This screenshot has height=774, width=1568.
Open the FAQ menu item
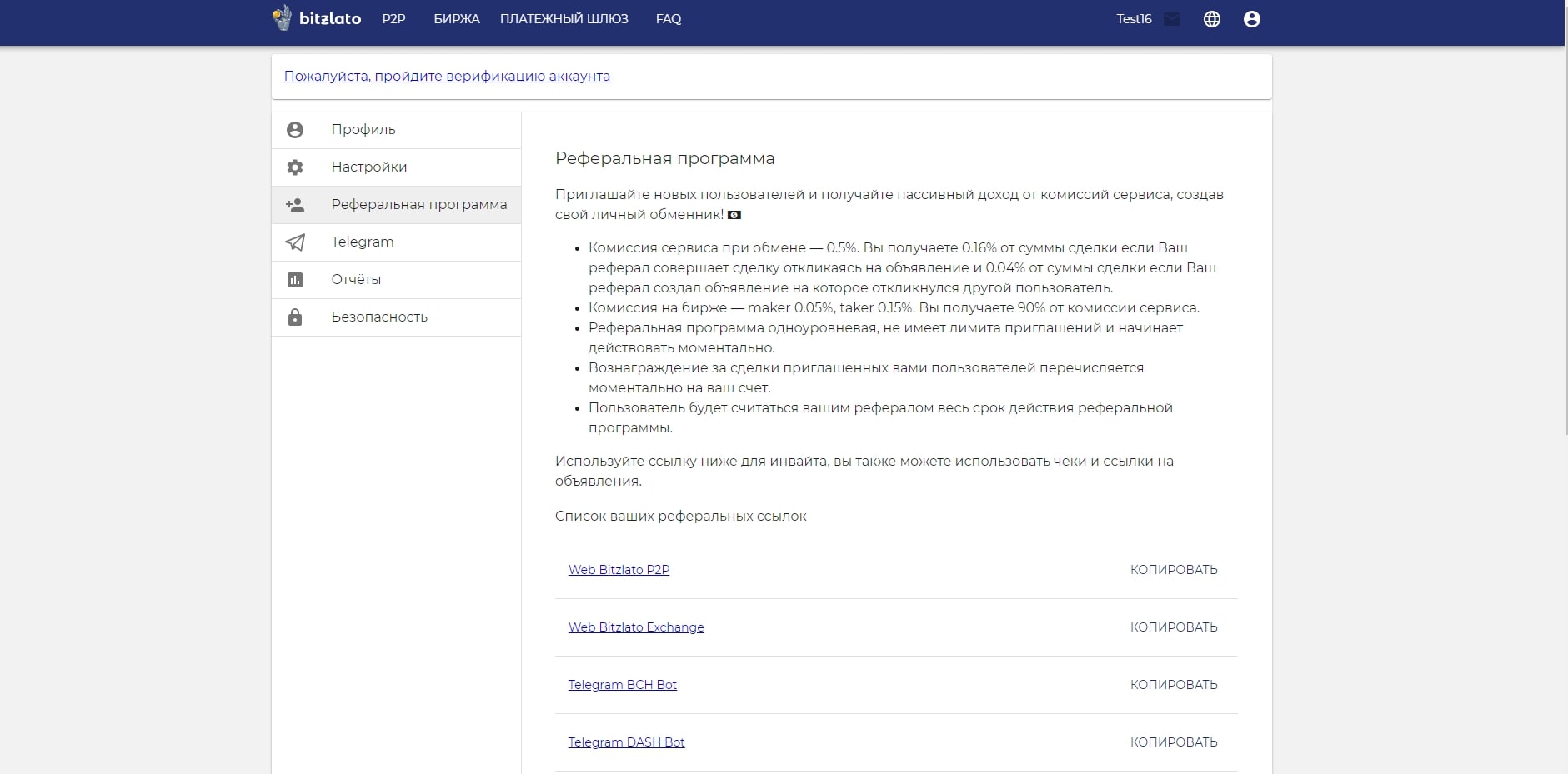pyautogui.click(x=669, y=19)
